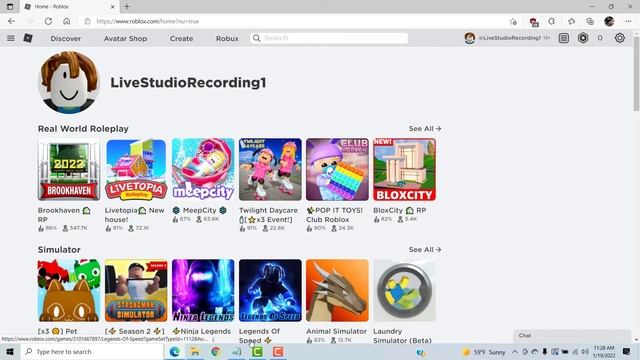Open the browser three-dot menu
Viewport: 640px width, 360px height.
coord(628,21)
